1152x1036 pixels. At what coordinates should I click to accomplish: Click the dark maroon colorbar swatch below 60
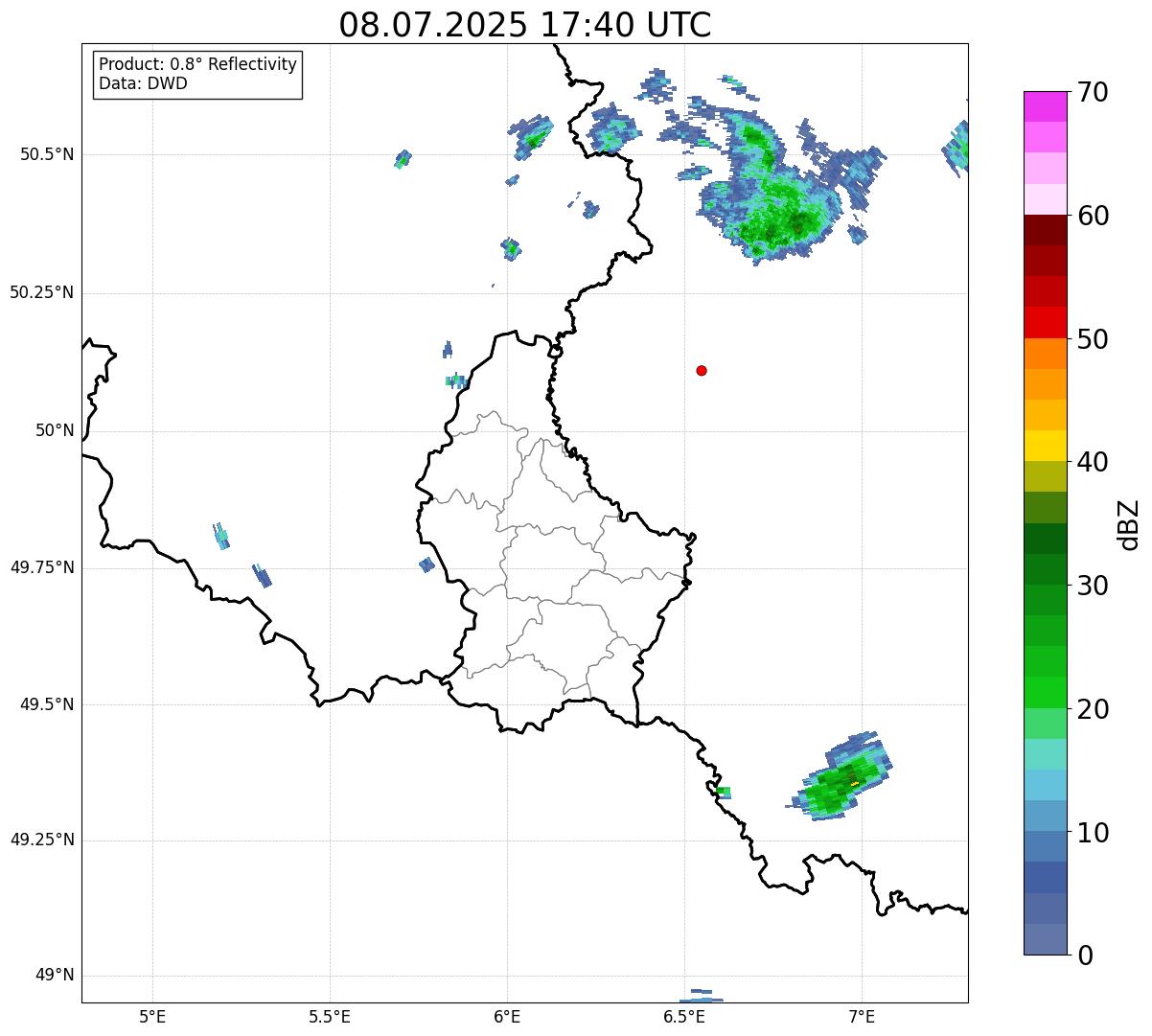tap(1046, 230)
